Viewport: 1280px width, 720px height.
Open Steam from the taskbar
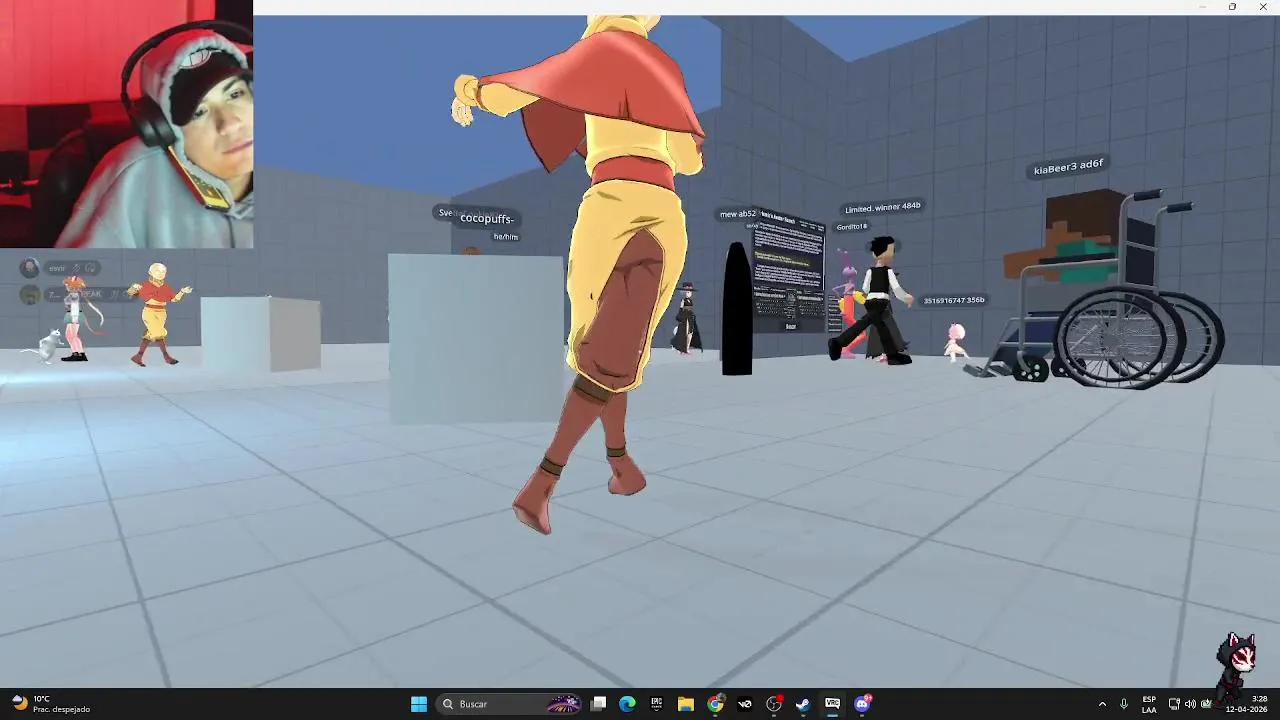[802, 704]
